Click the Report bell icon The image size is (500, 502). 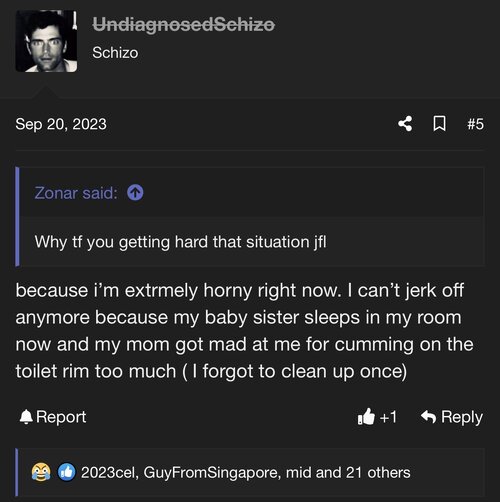pos(26,417)
